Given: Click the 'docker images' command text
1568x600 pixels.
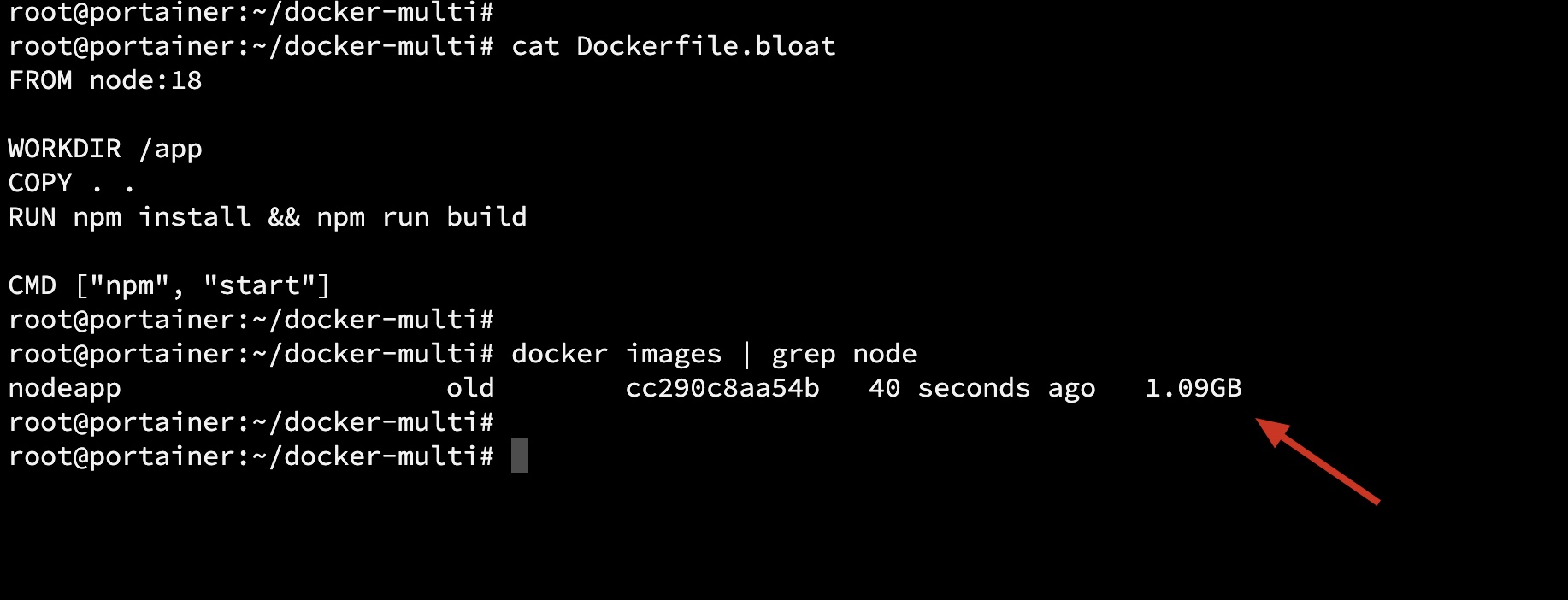Looking at the screenshot, I should 616,355.
